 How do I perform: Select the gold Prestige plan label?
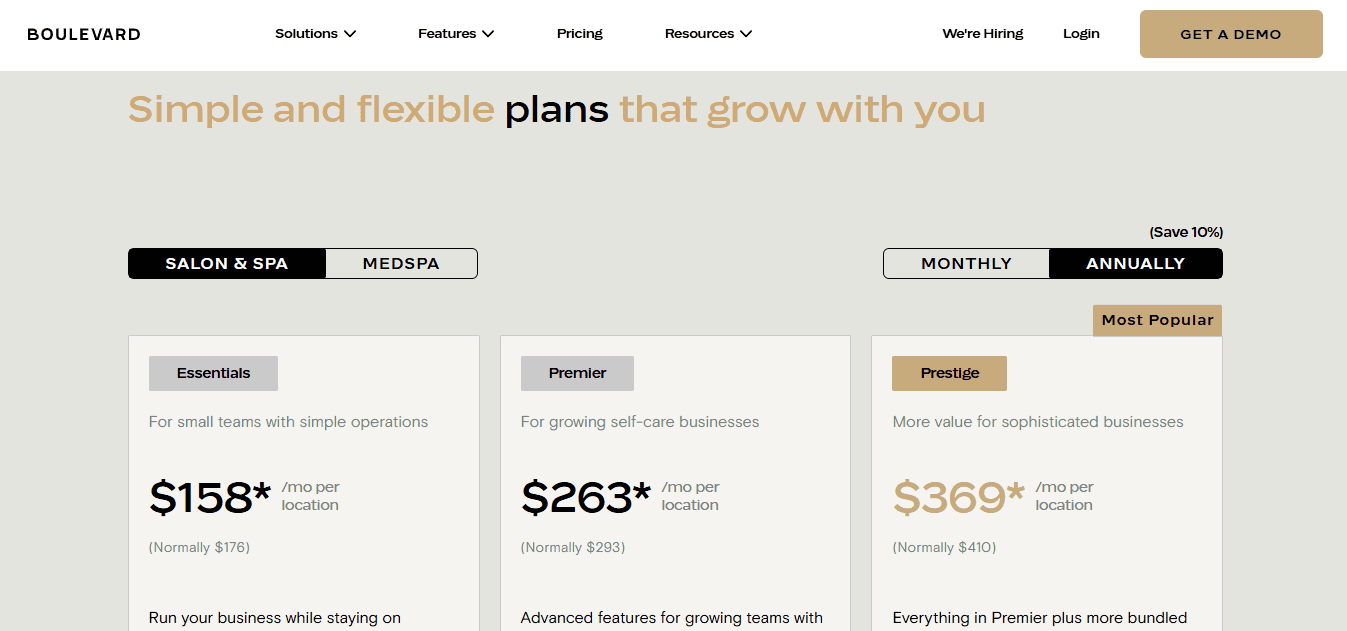click(x=949, y=373)
